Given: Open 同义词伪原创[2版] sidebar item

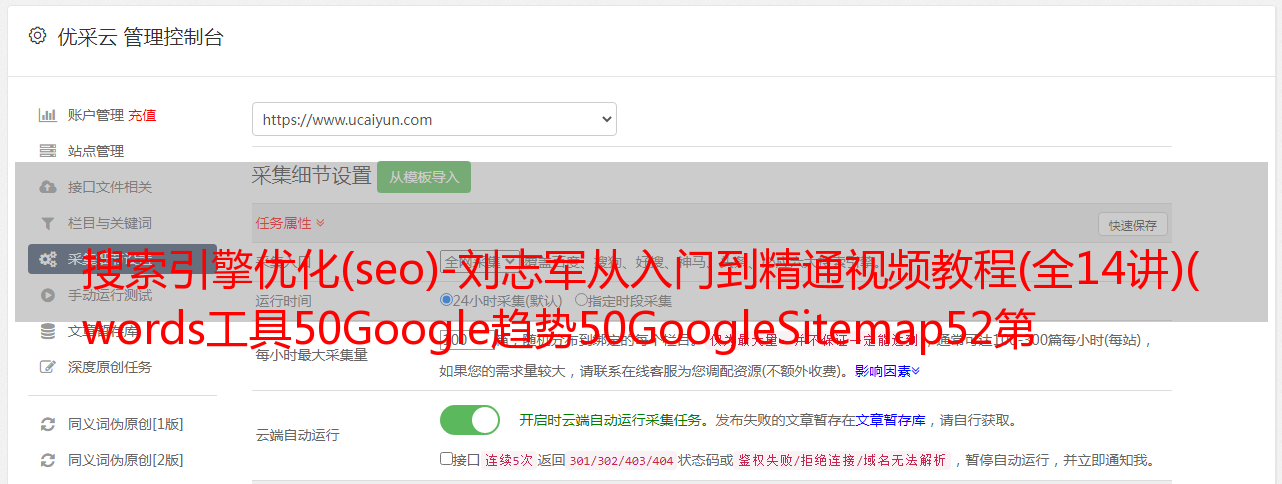Looking at the screenshot, I should [x=125, y=460].
